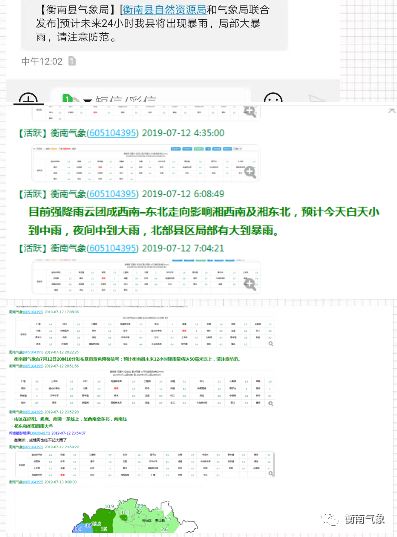Click the send arrow icon in input bar

(317, 99)
